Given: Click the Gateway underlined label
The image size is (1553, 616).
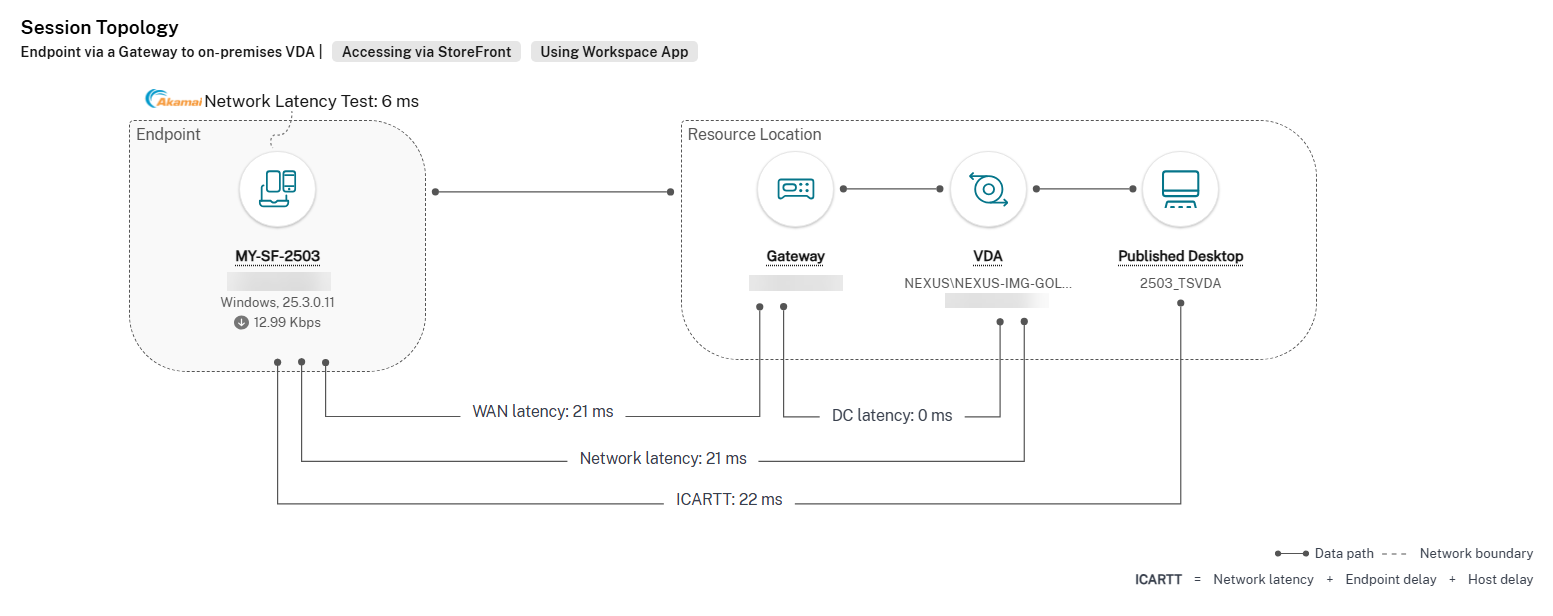Looking at the screenshot, I should [x=794, y=256].
